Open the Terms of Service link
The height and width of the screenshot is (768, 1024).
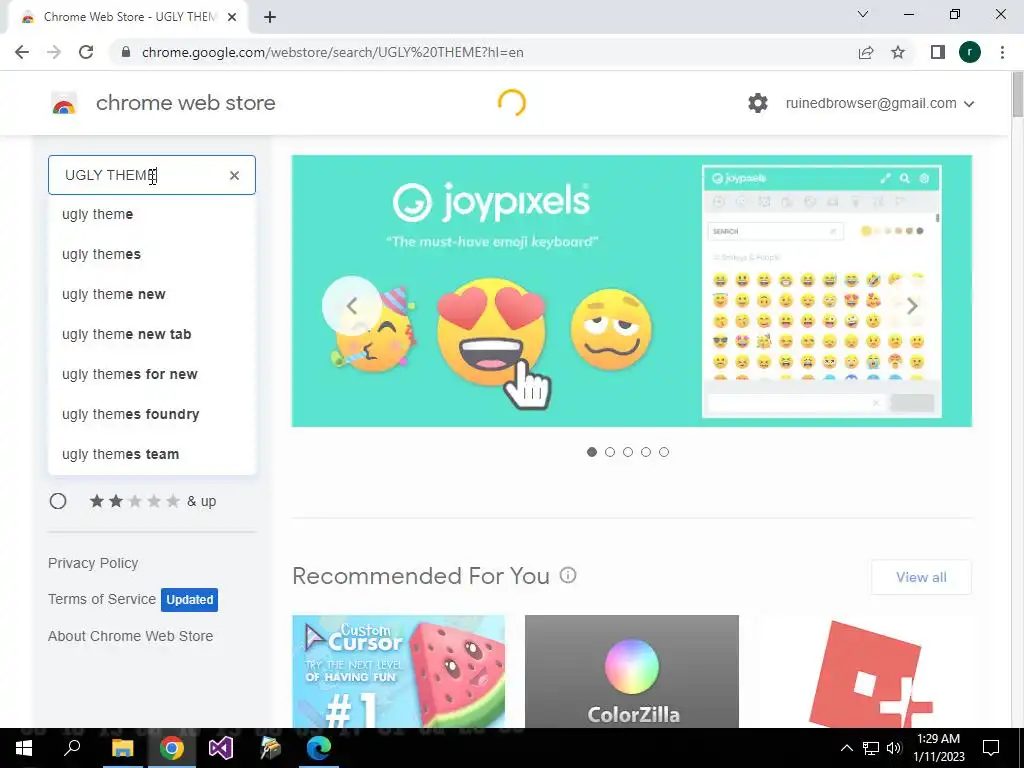(101, 599)
